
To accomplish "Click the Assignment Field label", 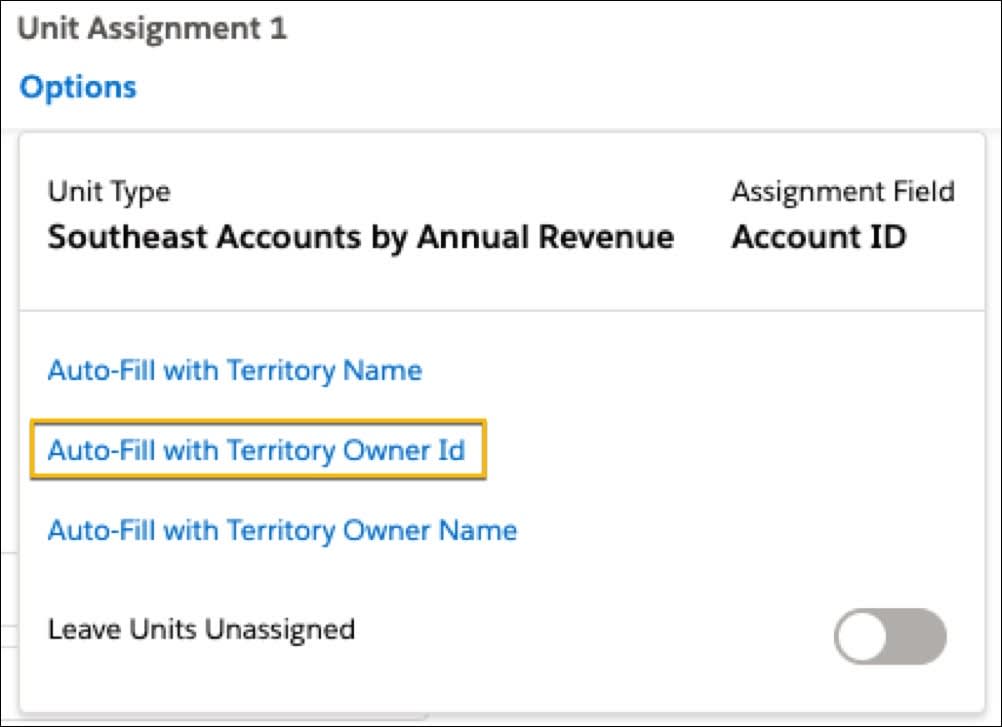I will tap(843, 192).
